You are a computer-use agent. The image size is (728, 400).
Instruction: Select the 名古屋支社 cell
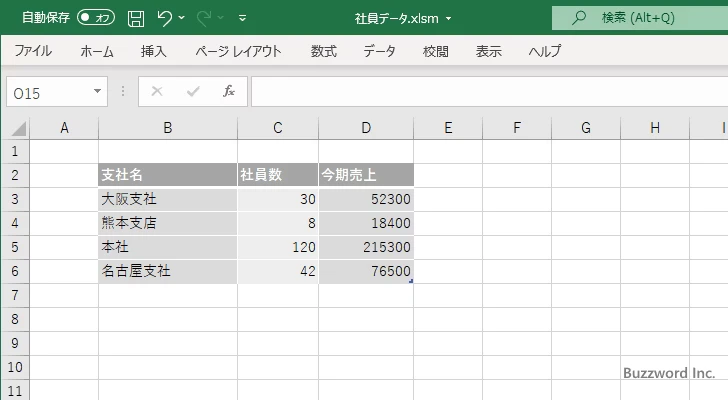click(x=168, y=271)
